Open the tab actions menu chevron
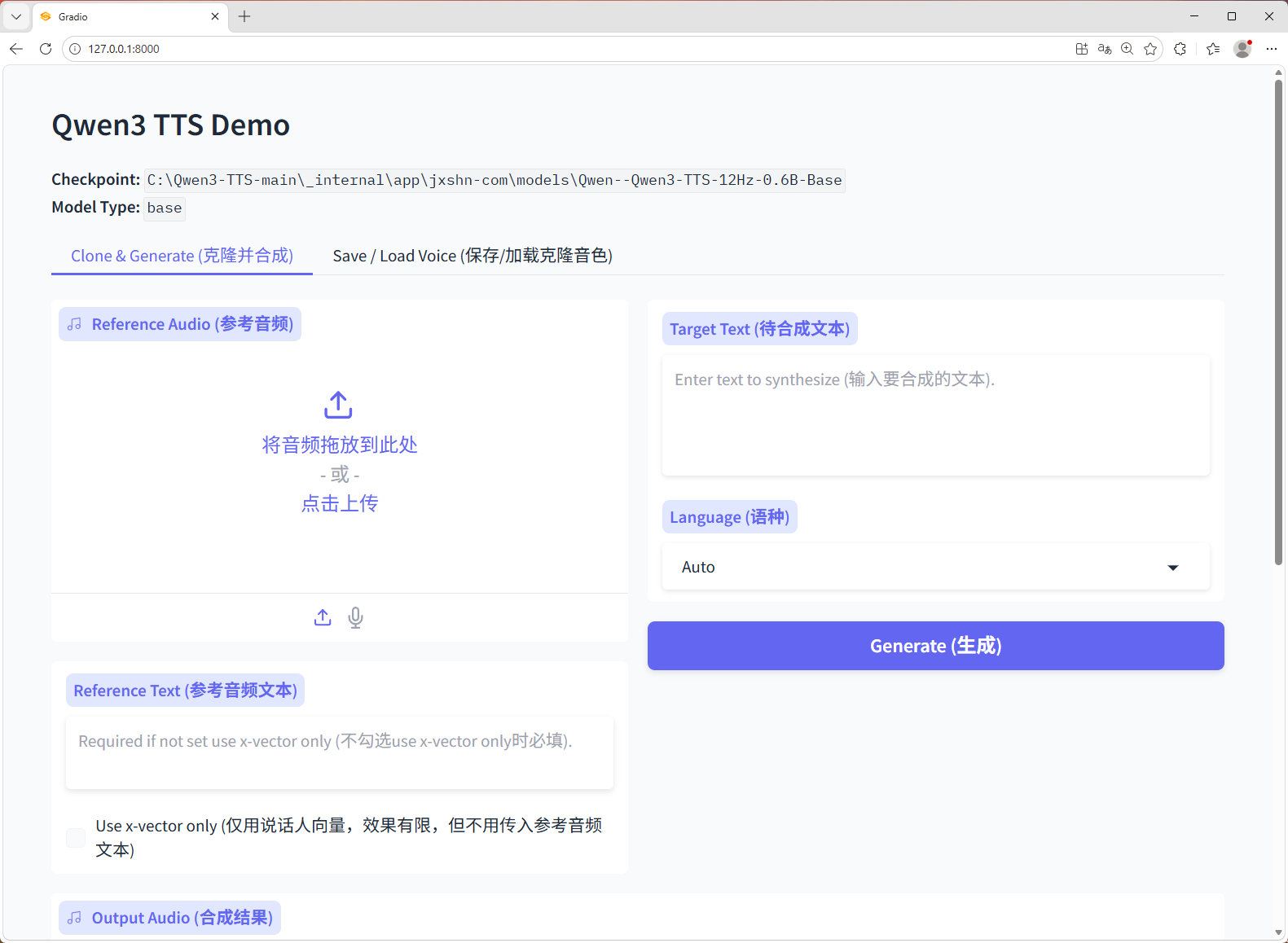 coord(16,16)
